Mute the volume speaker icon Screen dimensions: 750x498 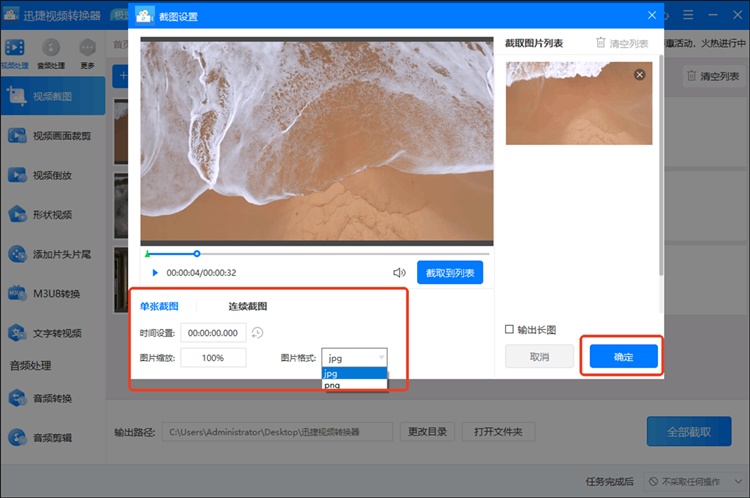coord(399,273)
